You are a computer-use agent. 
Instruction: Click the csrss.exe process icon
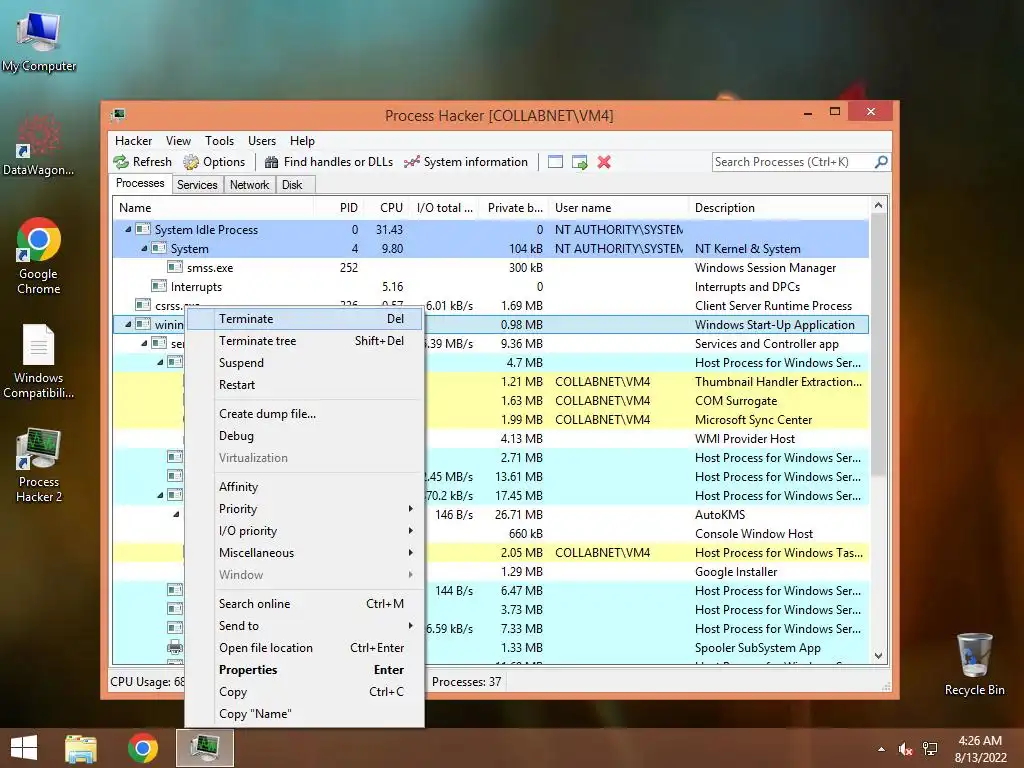coord(143,305)
